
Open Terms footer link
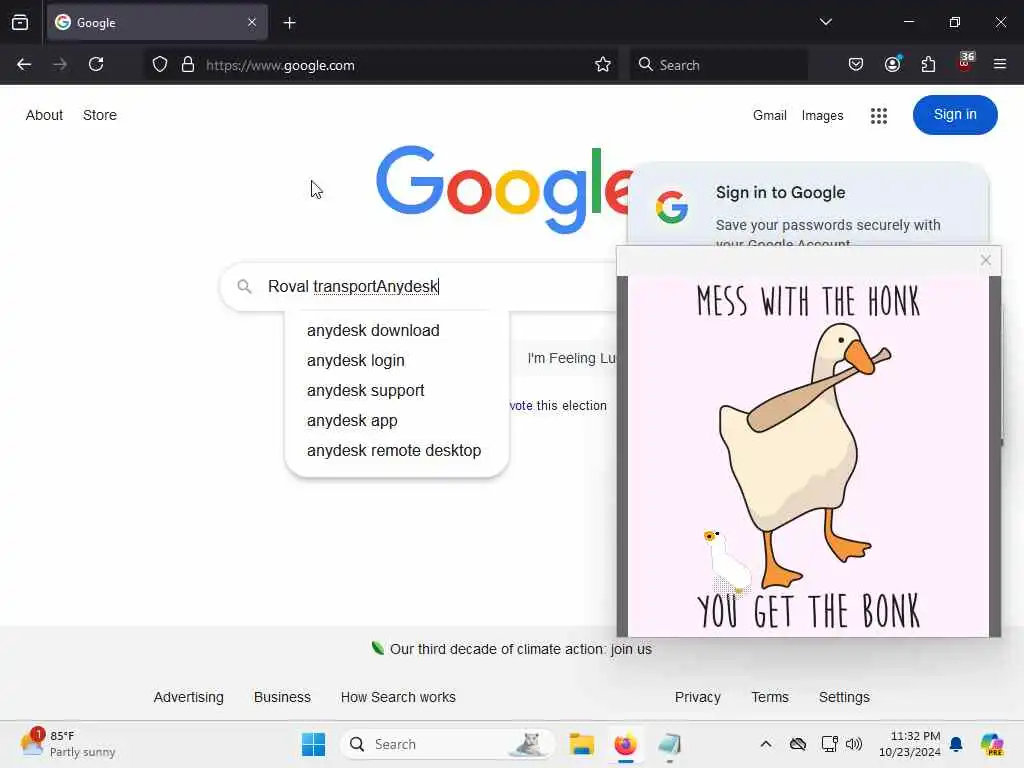click(x=770, y=697)
